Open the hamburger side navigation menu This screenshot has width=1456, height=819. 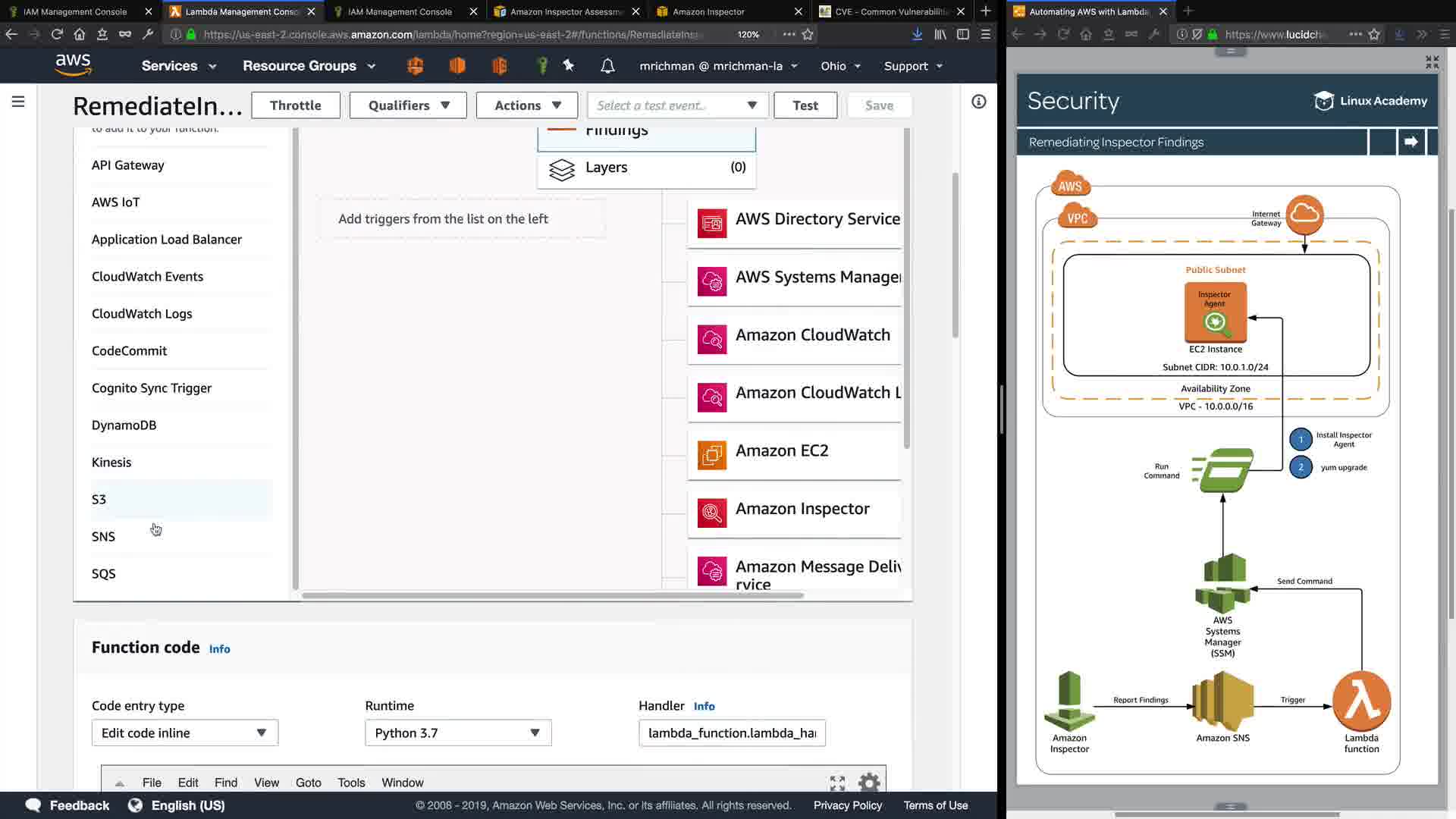pos(18,102)
